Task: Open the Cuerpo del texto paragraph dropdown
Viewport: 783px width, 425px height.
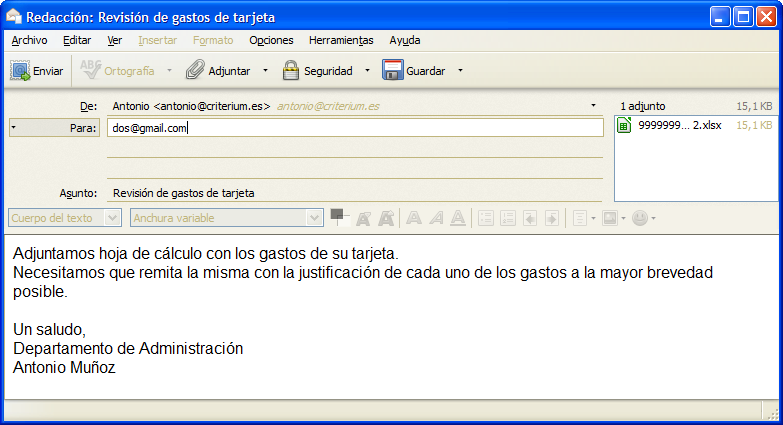Action: point(112,218)
